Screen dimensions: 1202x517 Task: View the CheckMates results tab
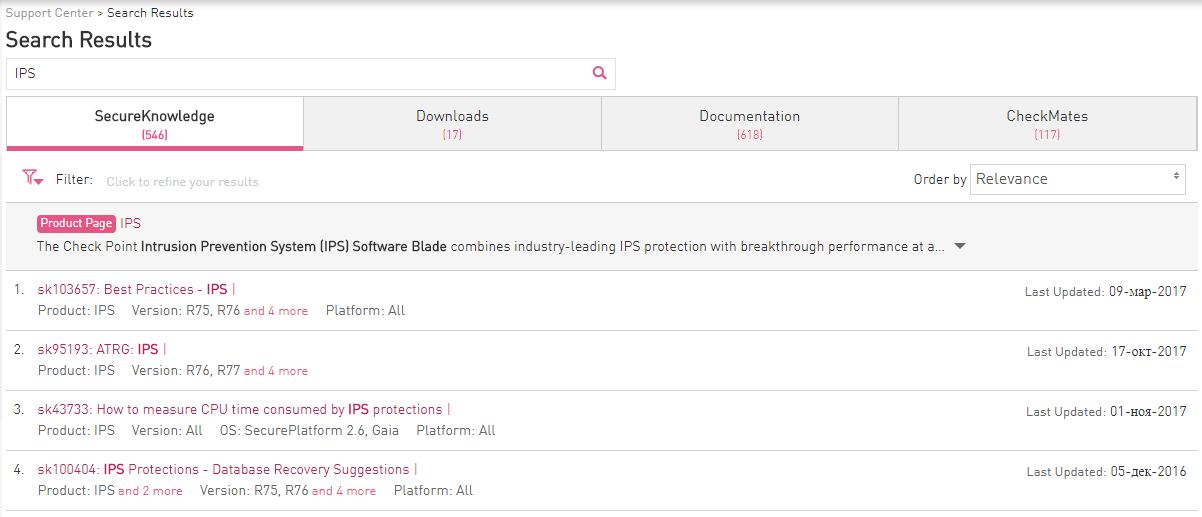click(1047, 123)
